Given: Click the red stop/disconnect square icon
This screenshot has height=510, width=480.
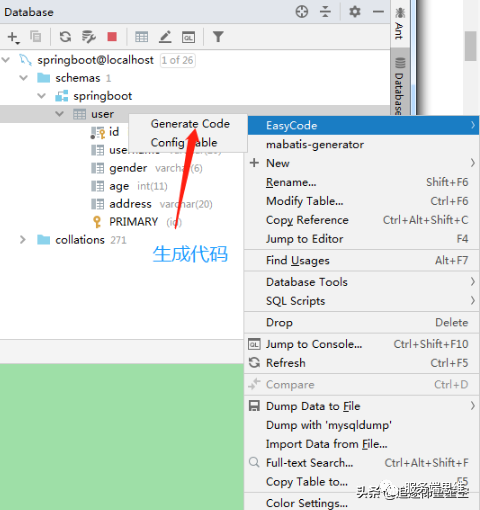Looking at the screenshot, I should click(x=112, y=37).
